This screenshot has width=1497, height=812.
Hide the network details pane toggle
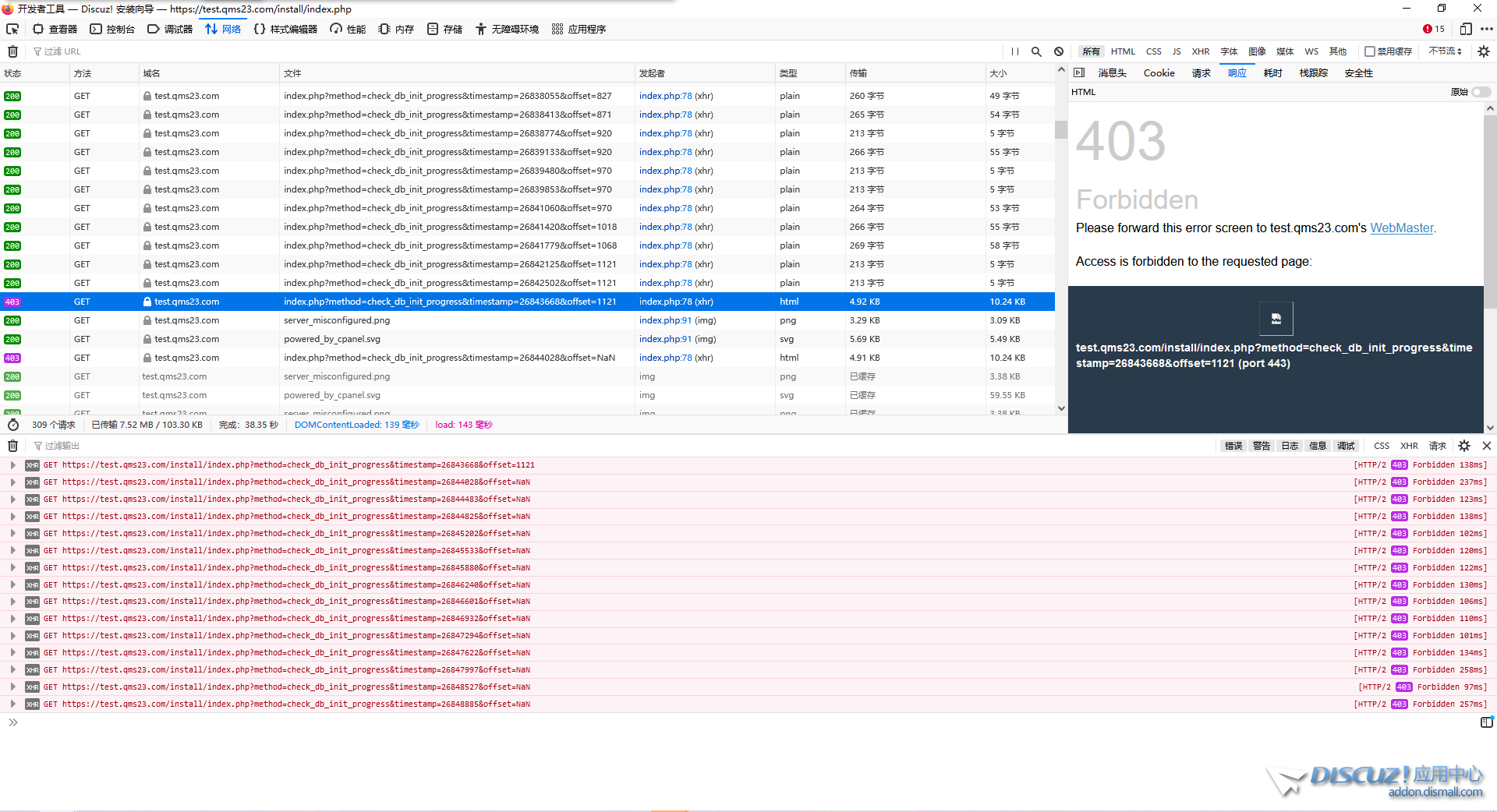pyautogui.click(x=1079, y=72)
